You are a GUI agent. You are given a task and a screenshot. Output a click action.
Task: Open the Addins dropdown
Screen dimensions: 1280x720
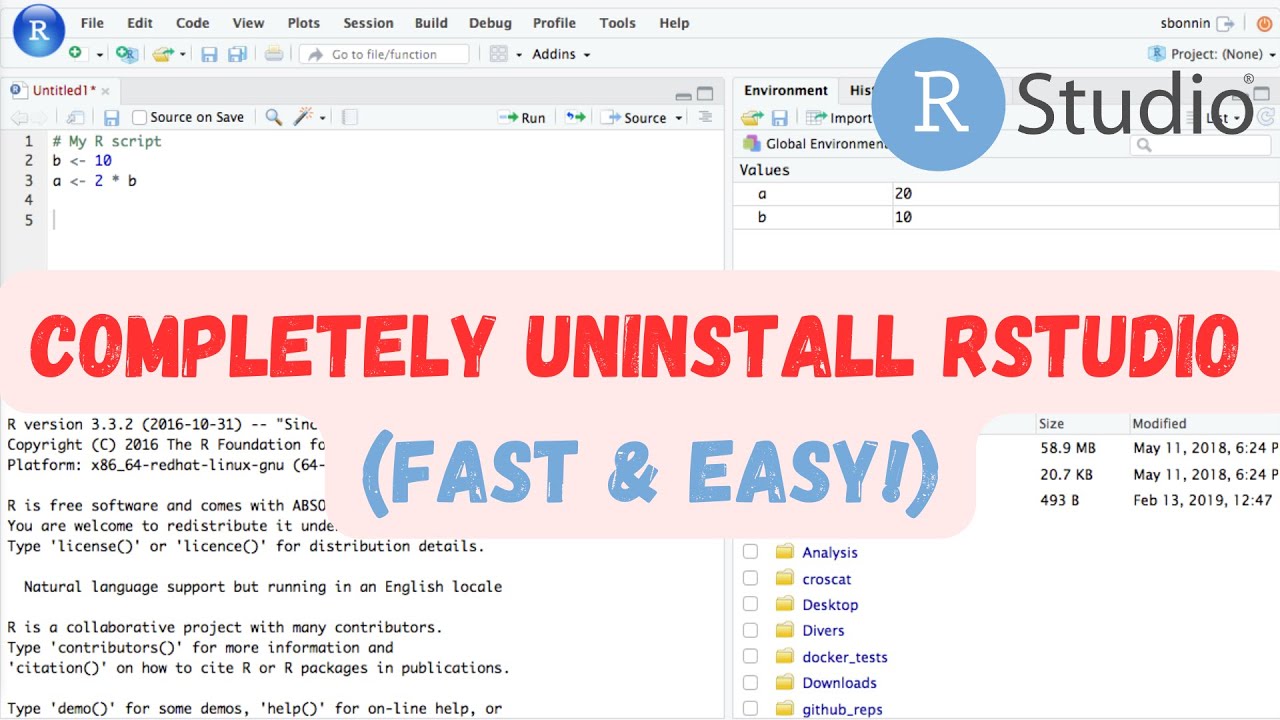(561, 54)
